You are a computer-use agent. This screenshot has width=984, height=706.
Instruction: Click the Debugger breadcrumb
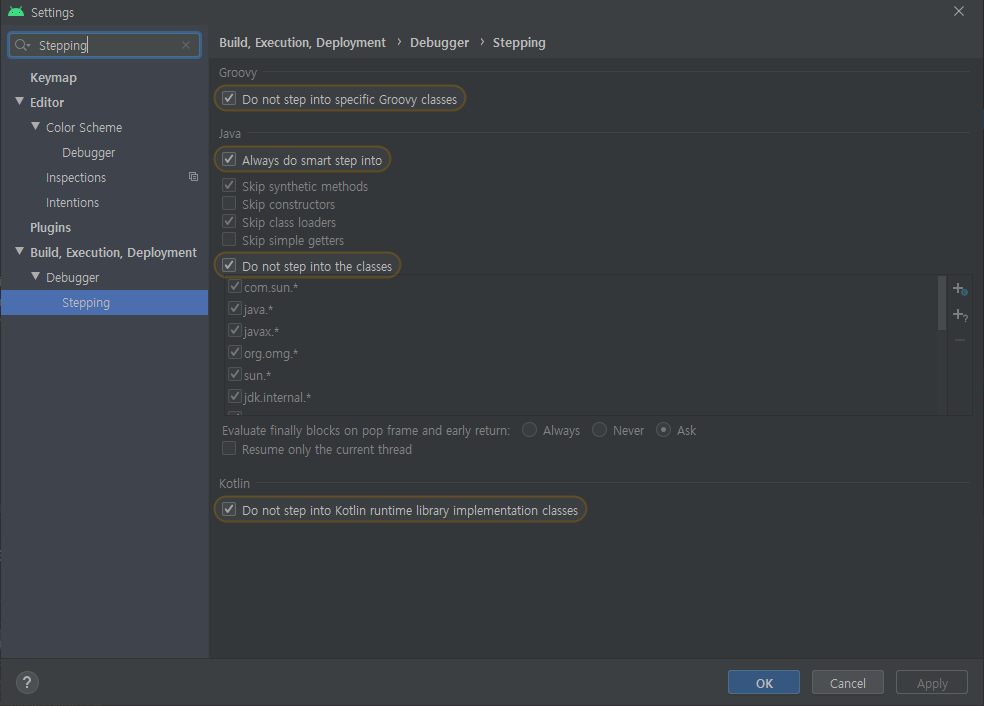point(439,43)
